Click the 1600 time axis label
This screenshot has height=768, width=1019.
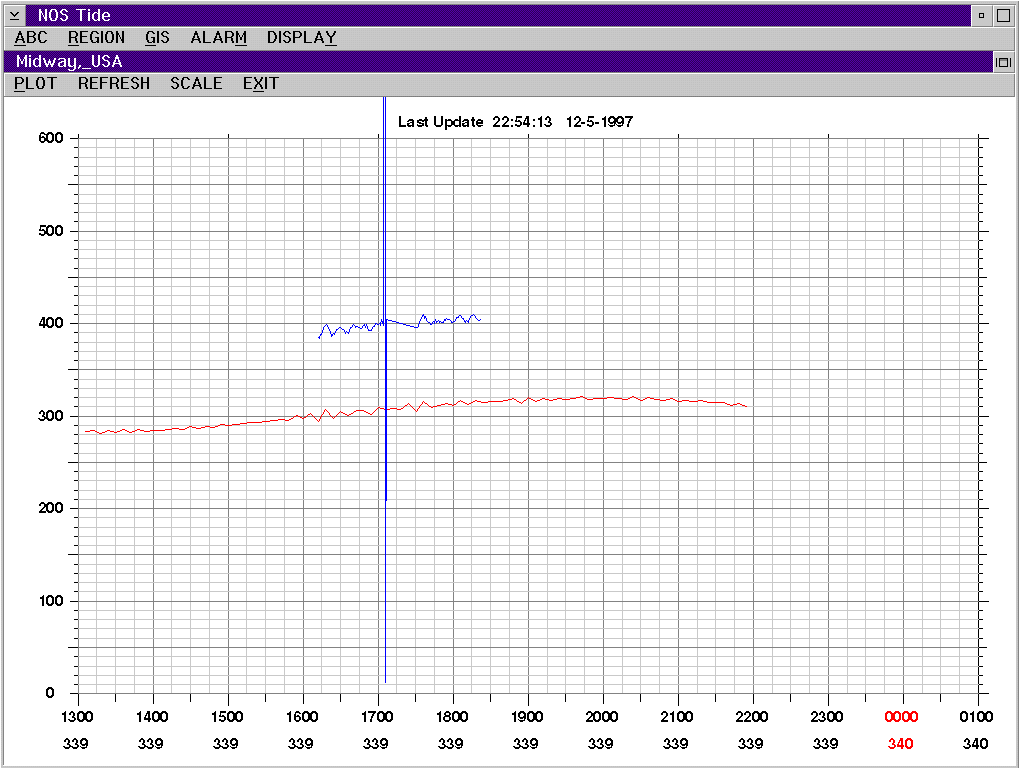[x=302, y=717]
